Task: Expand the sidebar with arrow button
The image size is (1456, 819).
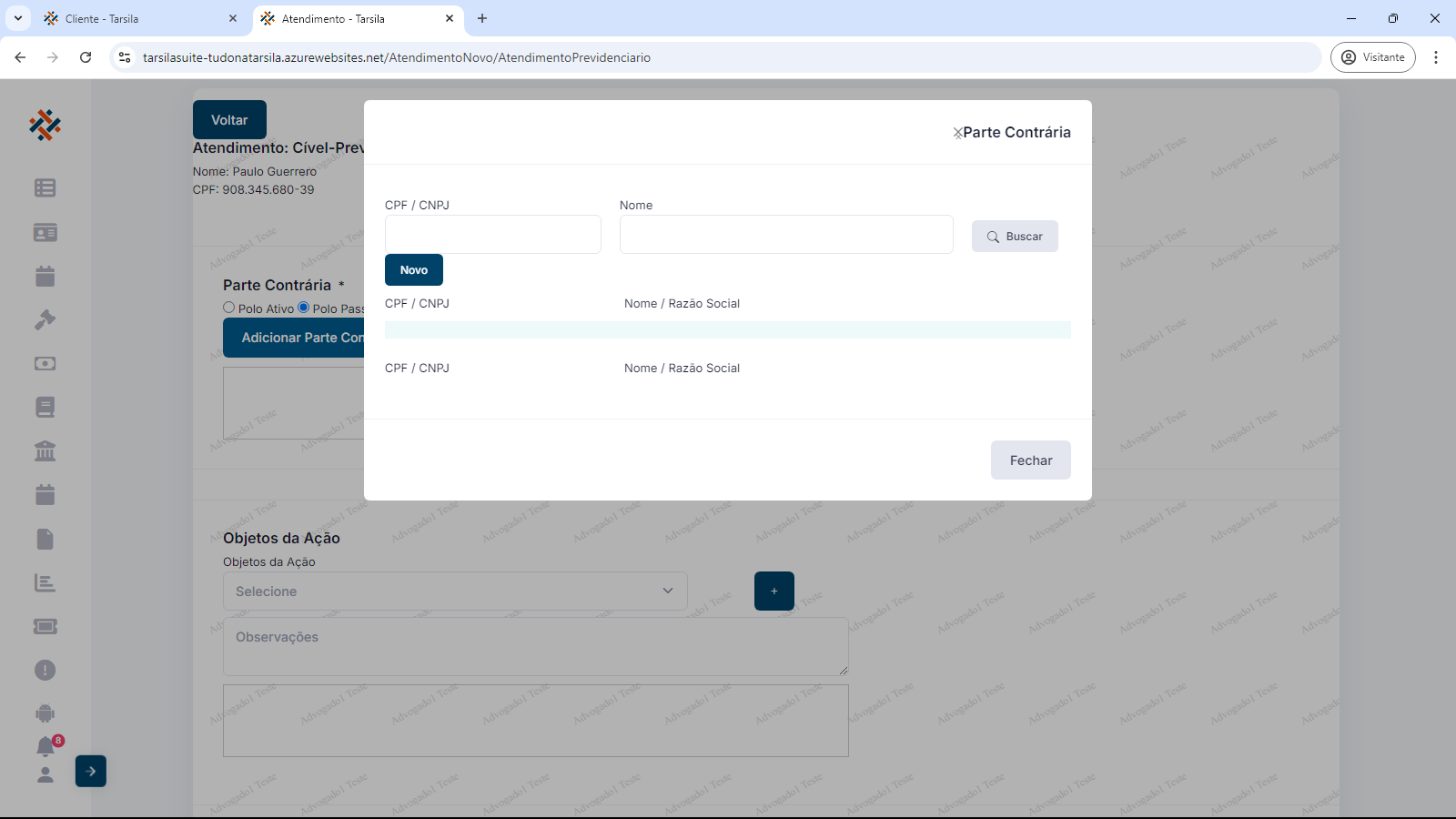Action: click(91, 771)
